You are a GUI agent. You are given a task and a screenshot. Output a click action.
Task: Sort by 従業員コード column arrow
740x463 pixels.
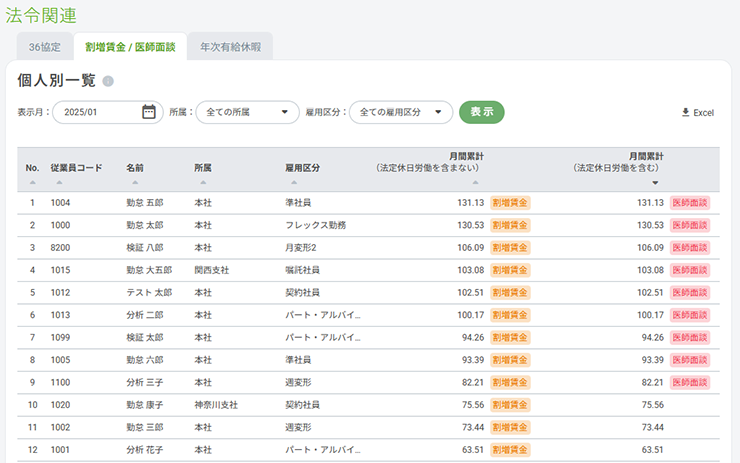pos(59,182)
